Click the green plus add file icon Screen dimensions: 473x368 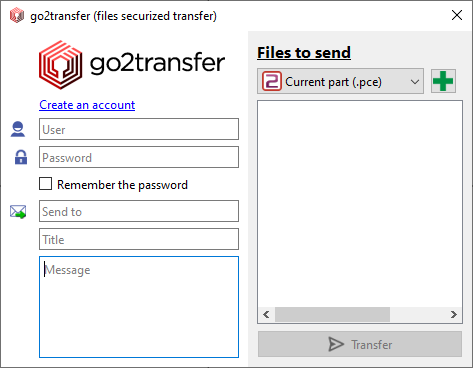coord(443,81)
